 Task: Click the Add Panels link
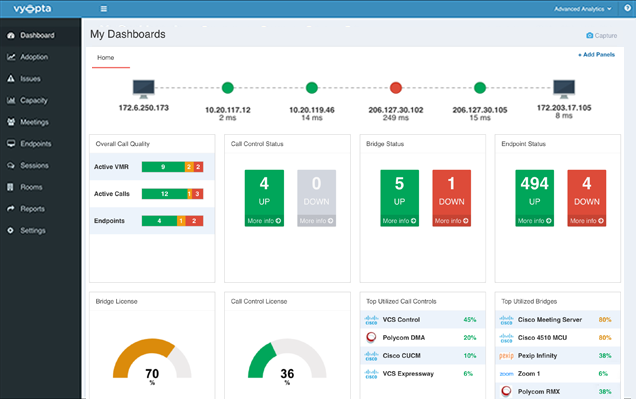click(596, 54)
